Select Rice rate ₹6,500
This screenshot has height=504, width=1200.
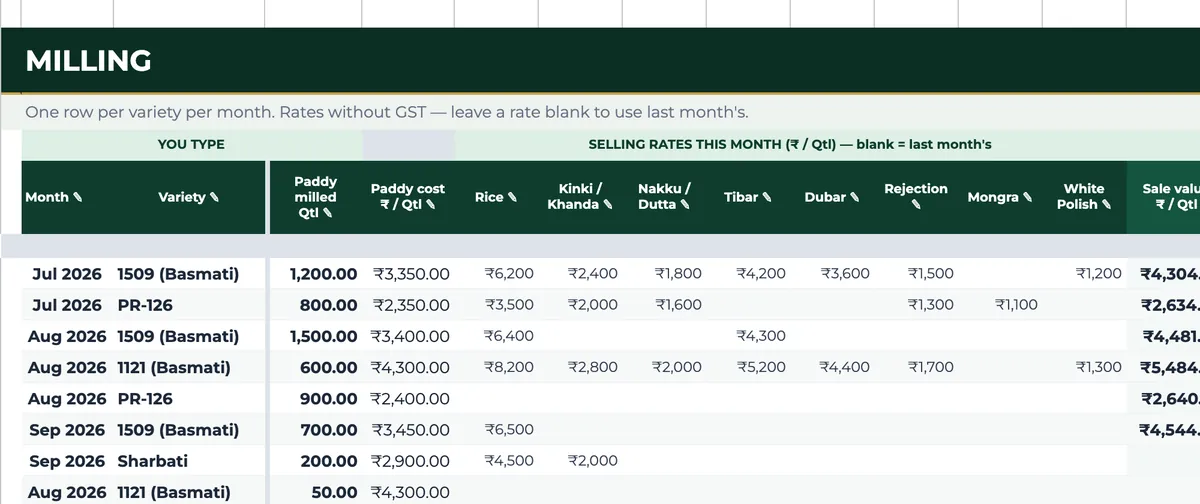click(509, 430)
